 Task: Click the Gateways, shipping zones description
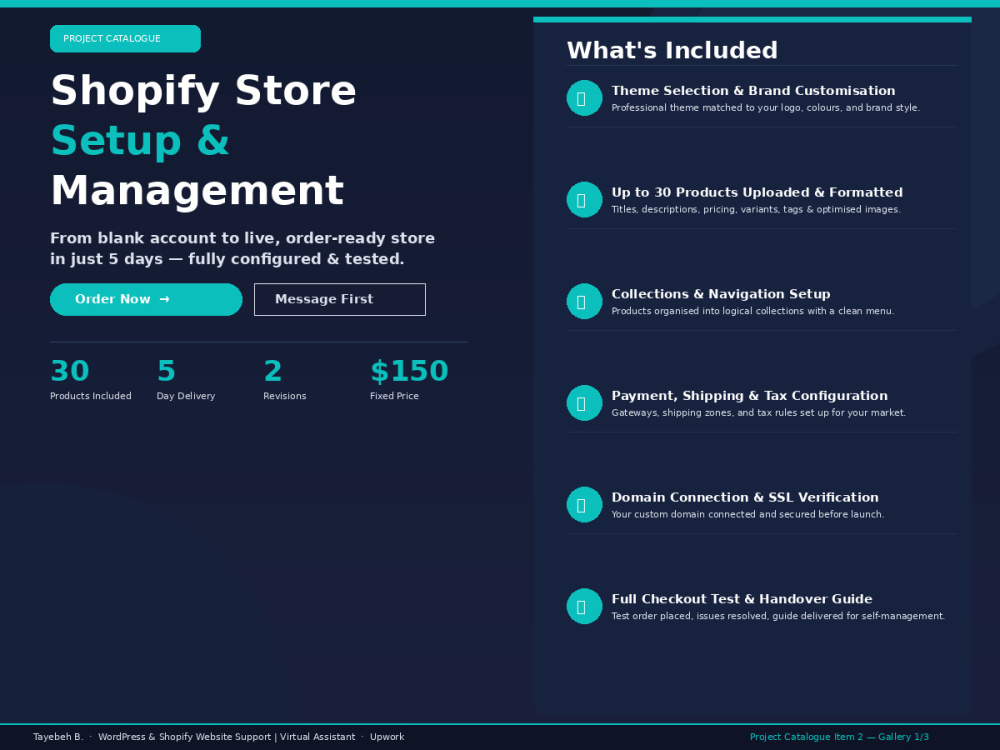click(x=758, y=413)
